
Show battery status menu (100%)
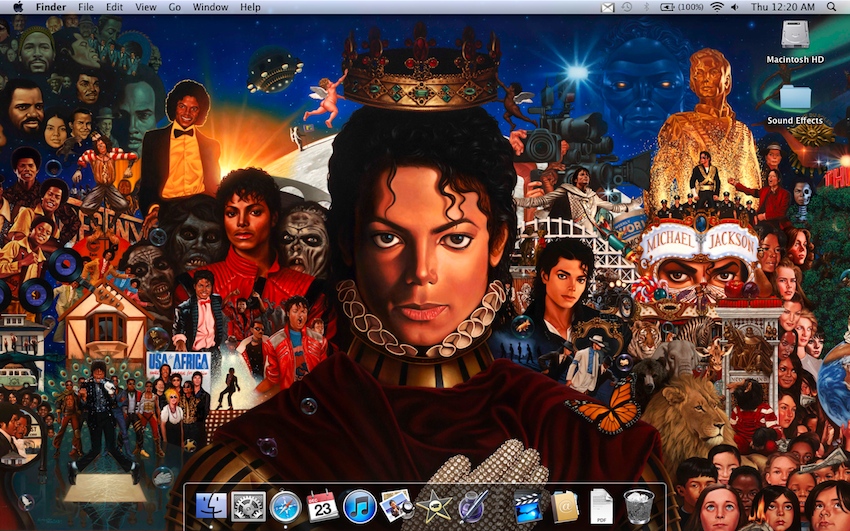click(x=681, y=7)
